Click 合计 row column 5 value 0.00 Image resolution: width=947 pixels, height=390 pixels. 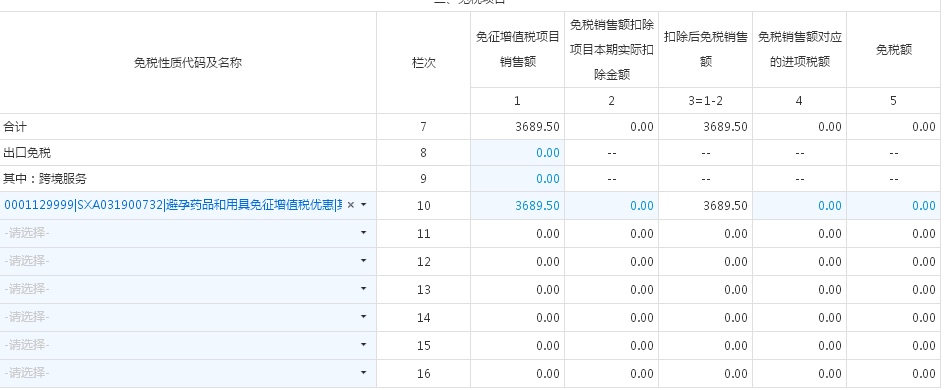pos(924,127)
